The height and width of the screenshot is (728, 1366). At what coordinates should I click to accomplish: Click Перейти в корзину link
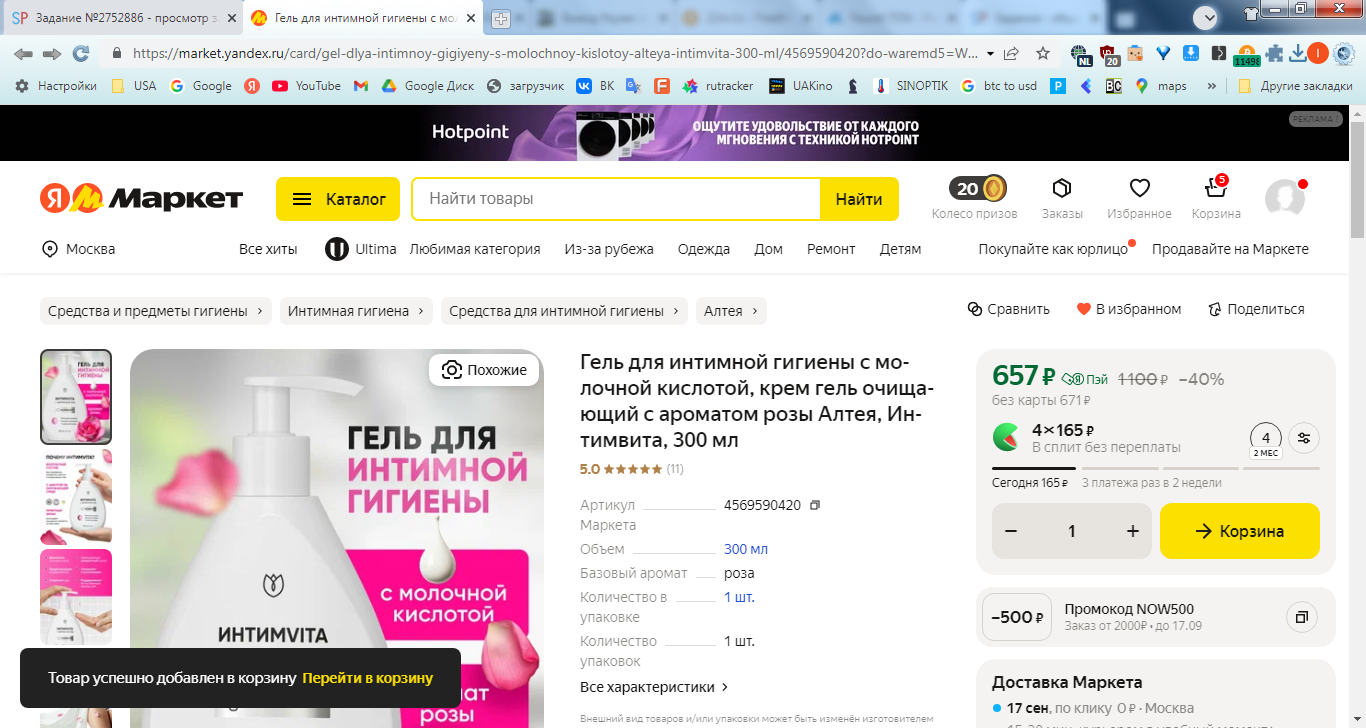pyautogui.click(x=368, y=678)
